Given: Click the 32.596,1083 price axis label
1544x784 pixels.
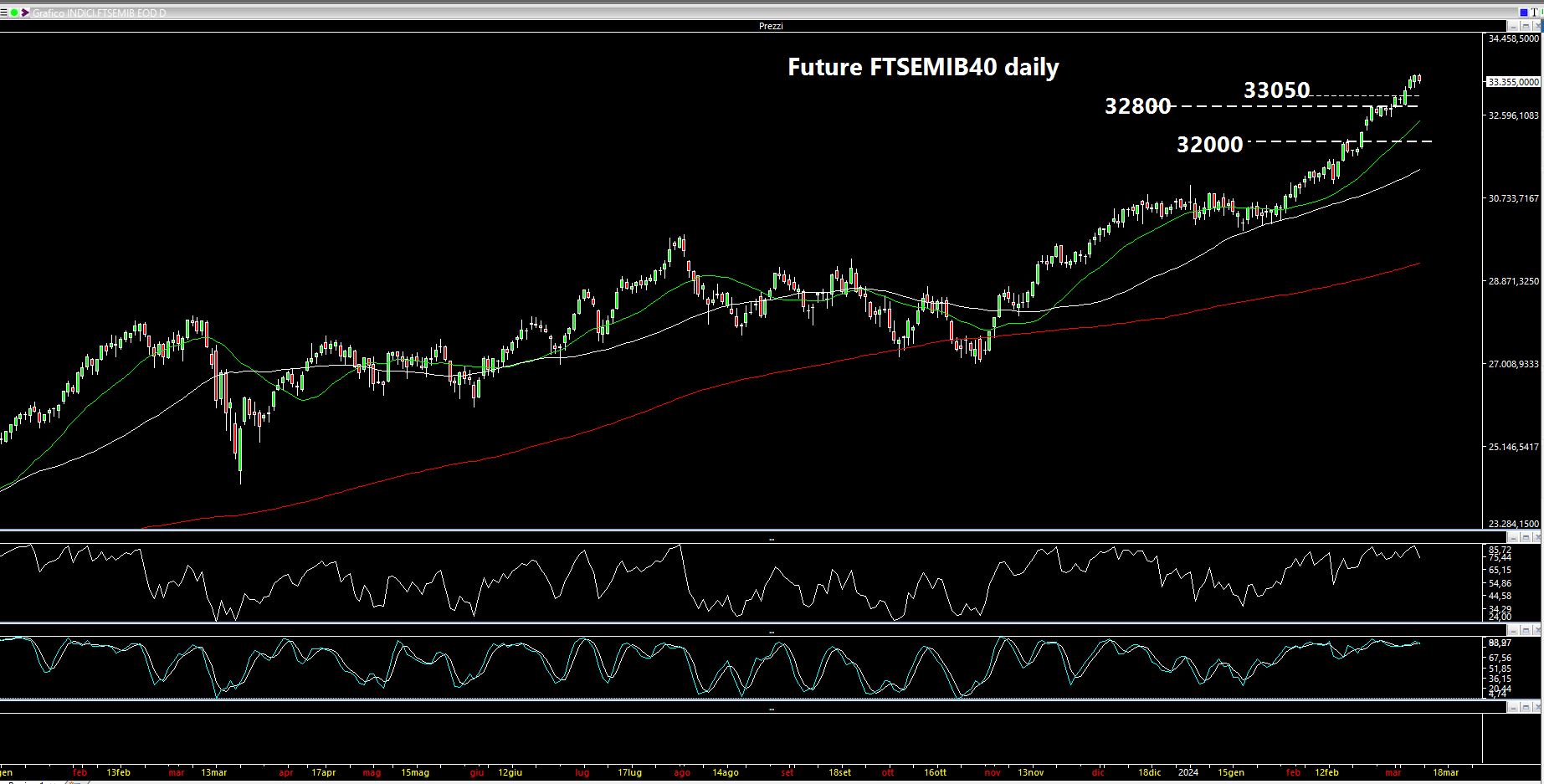Looking at the screenshot, I should point(1513,115).
